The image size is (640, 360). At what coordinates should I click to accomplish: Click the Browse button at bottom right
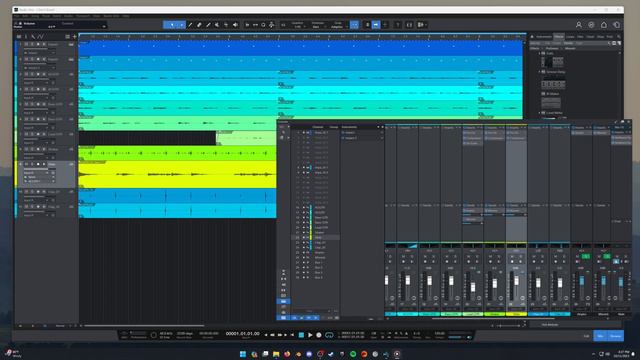(x=616, y=336)
